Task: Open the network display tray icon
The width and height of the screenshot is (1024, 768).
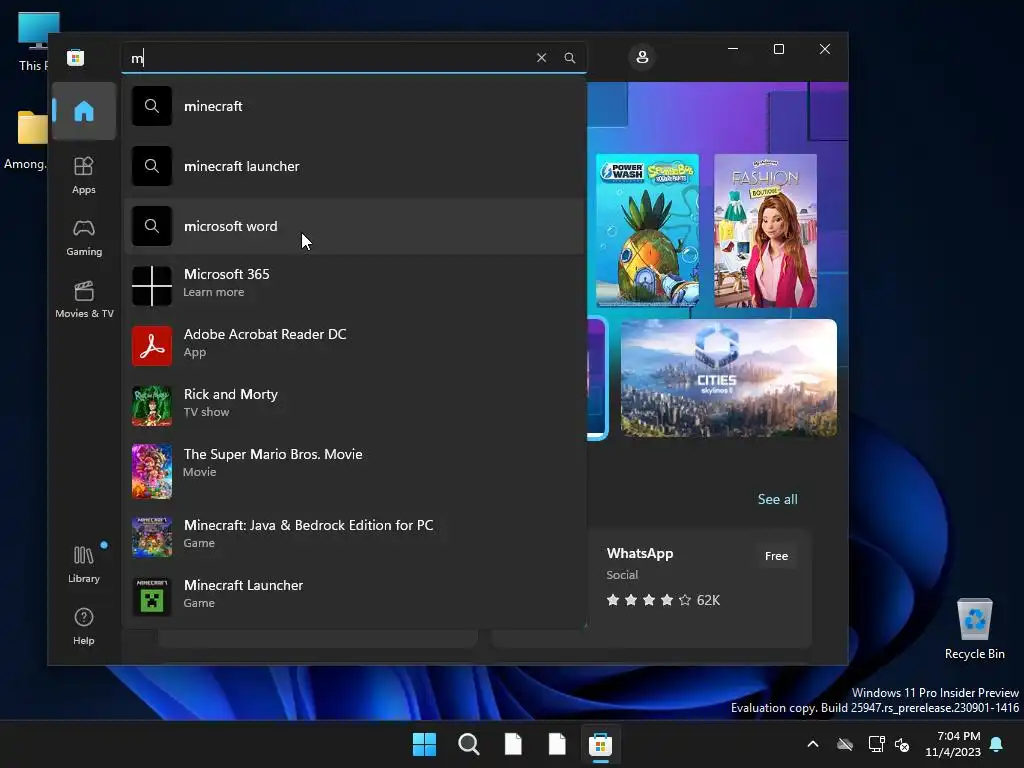Action: click(x=876, y=744)
